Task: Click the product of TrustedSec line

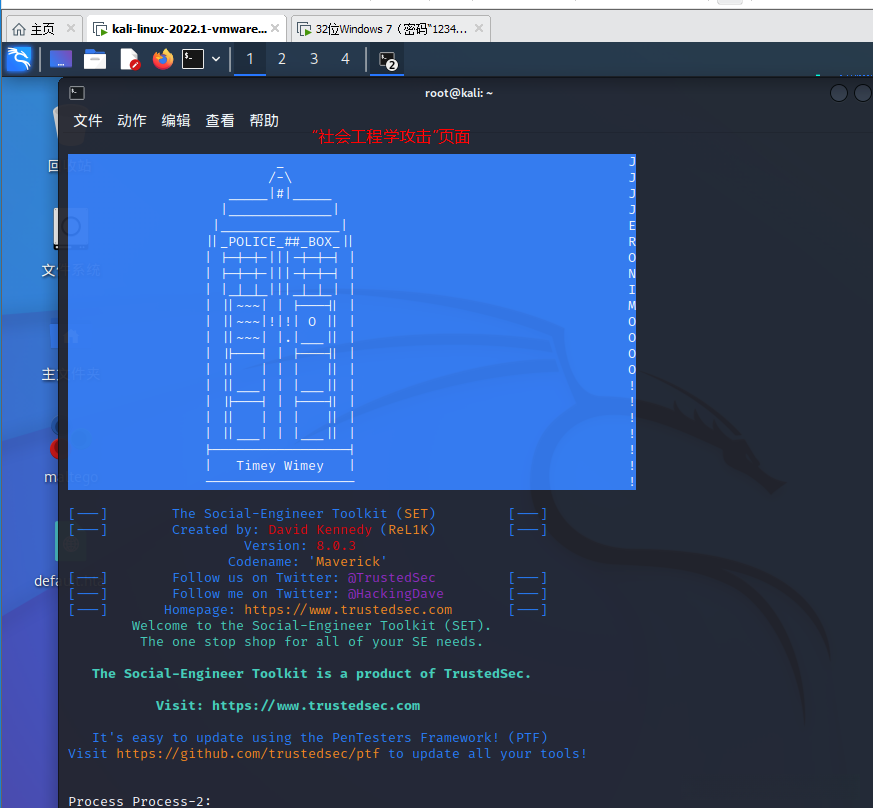Action: coord(311,673)
